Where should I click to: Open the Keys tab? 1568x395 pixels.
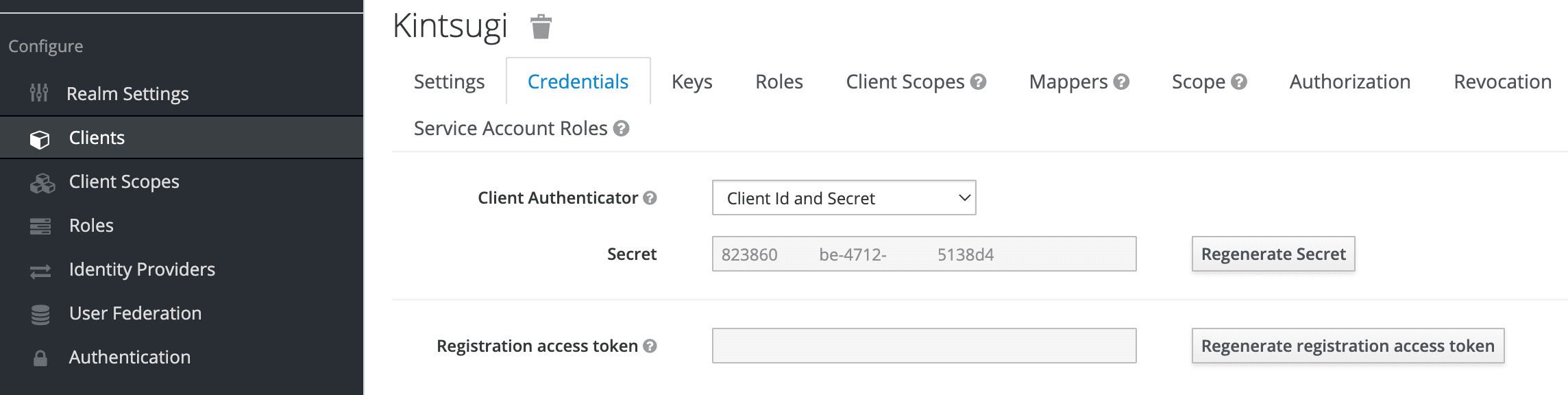click(691, 82)
